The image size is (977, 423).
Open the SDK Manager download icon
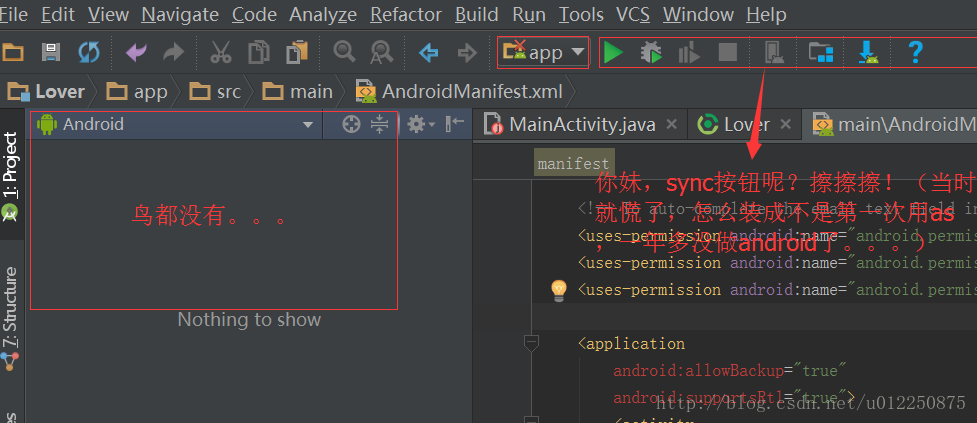point(867,53)
